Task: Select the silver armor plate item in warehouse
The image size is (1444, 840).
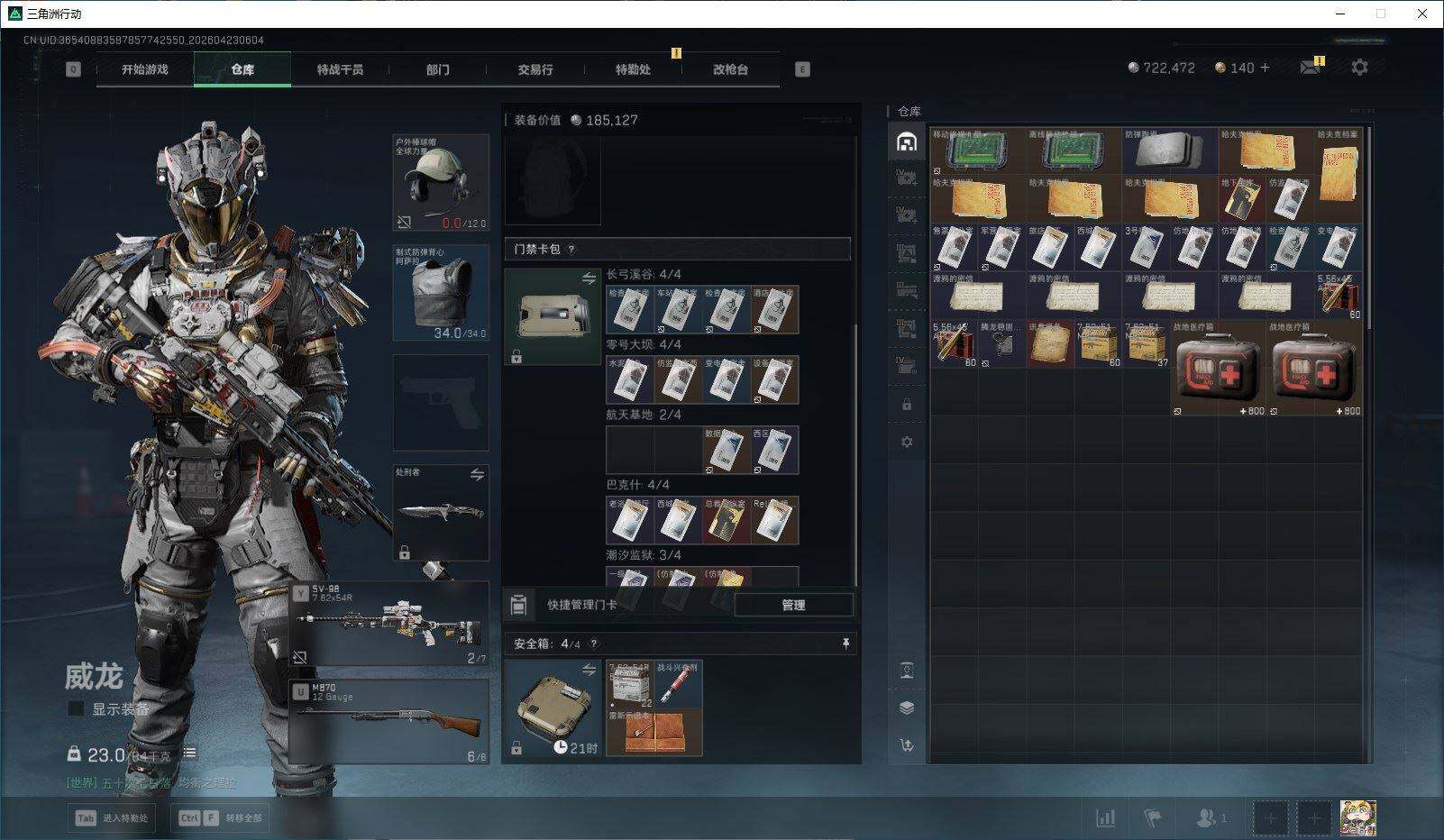Action: tap(1170, 151)
